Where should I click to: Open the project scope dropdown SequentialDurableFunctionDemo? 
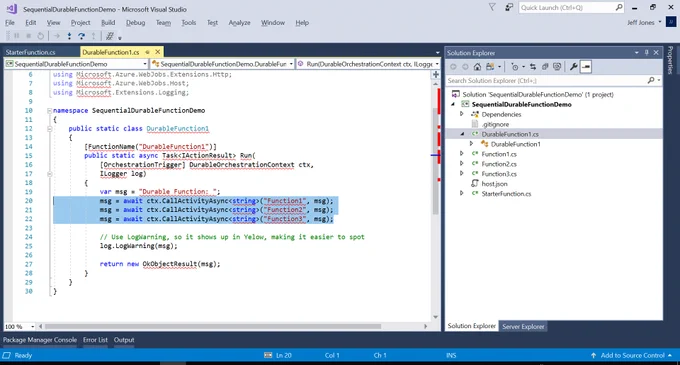tap(76, 64)
